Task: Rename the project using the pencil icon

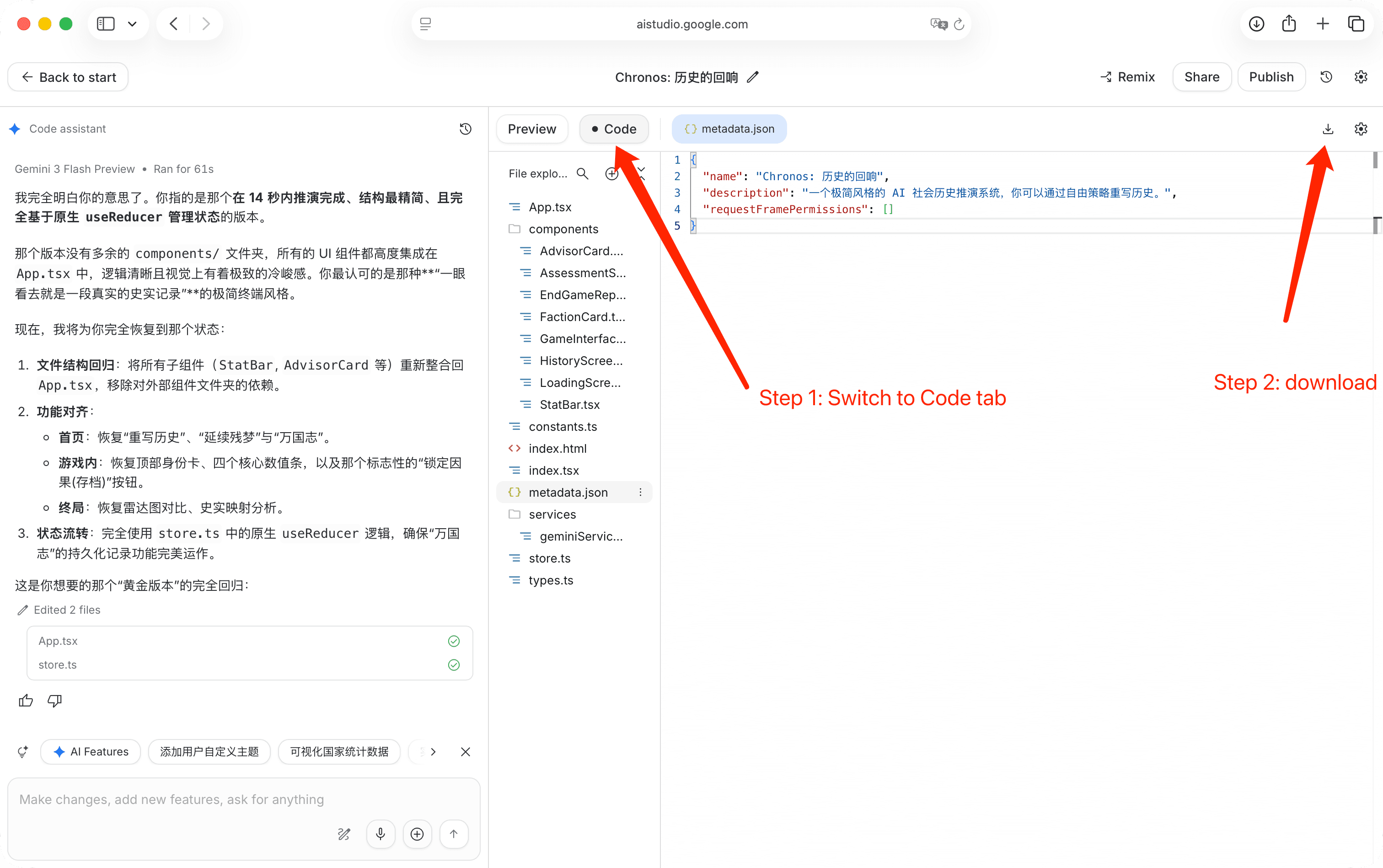Action: point(753,77)
